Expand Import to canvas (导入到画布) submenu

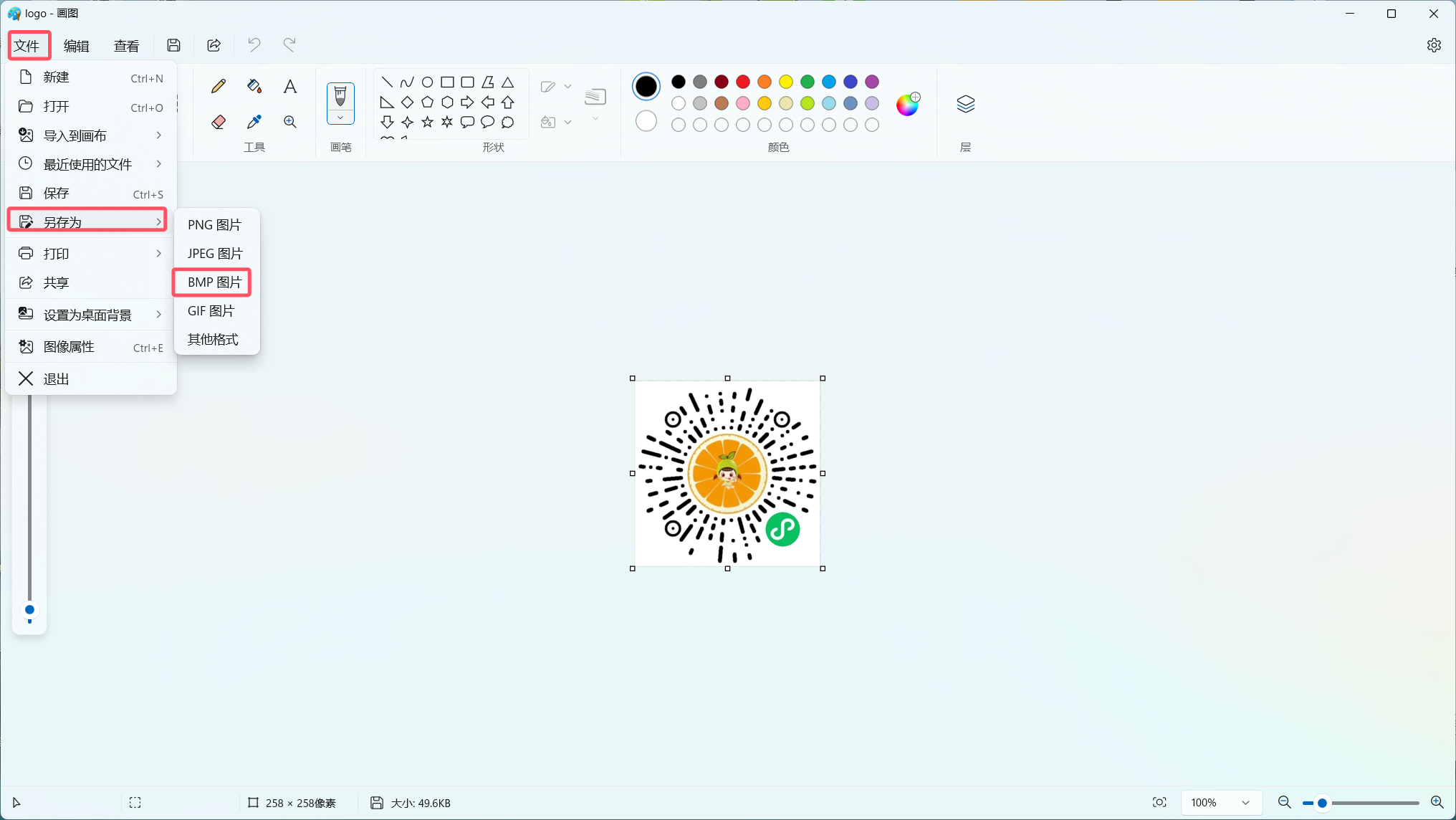pos(90,135)
